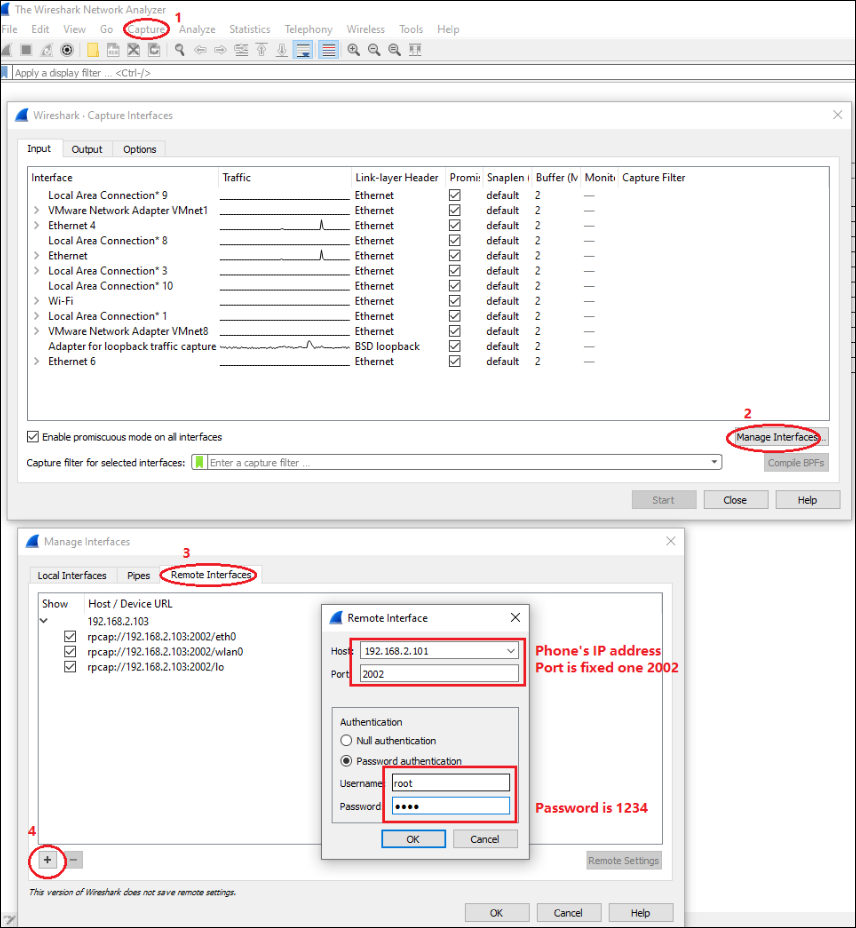Image resolution: width=856 pixels, height=928 pixels.
Task: Click the Zoom in toolbar icon
Action: click(x=353, y=50)
